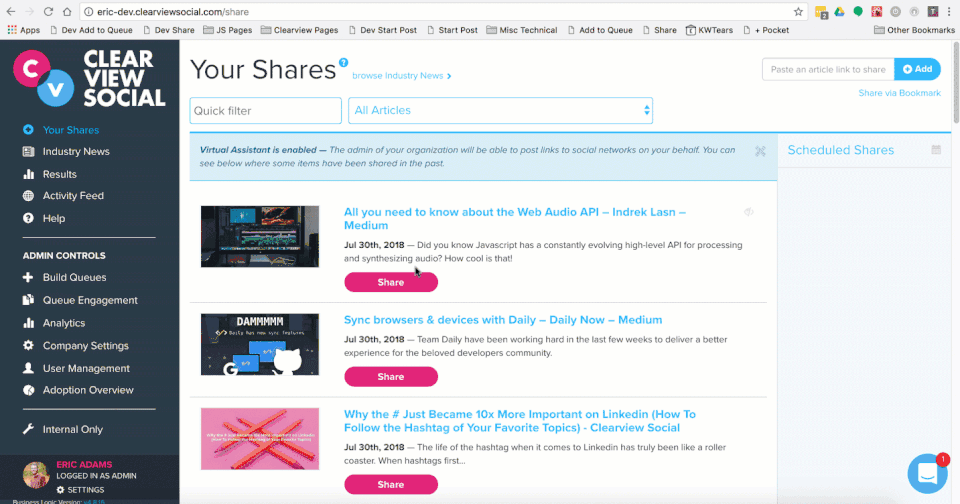Click the Internal Only wrench icon
This screenshot has width=960, height=504.
pyautogui.click(x=28, y=429)
